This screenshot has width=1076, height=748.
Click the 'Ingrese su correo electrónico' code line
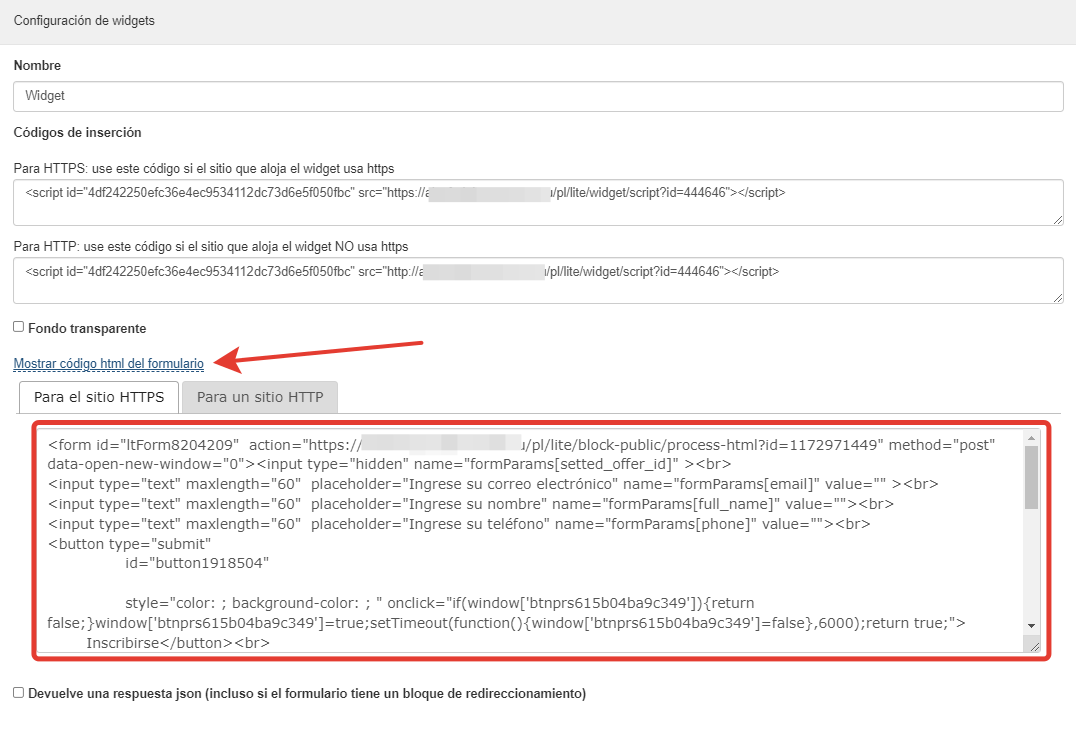tap(493, 484)
